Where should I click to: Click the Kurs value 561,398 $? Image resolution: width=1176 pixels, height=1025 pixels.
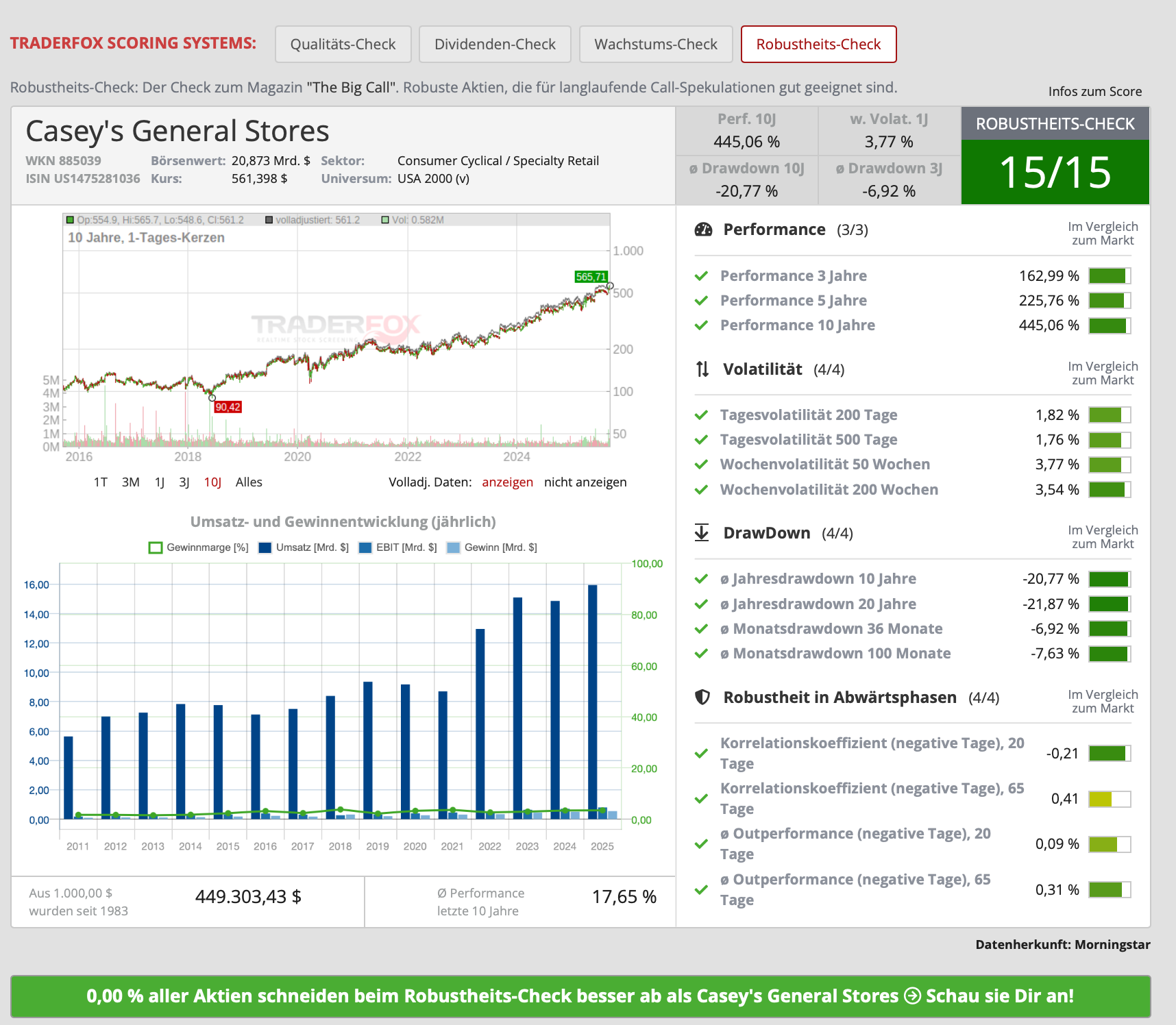coord(260,179)
